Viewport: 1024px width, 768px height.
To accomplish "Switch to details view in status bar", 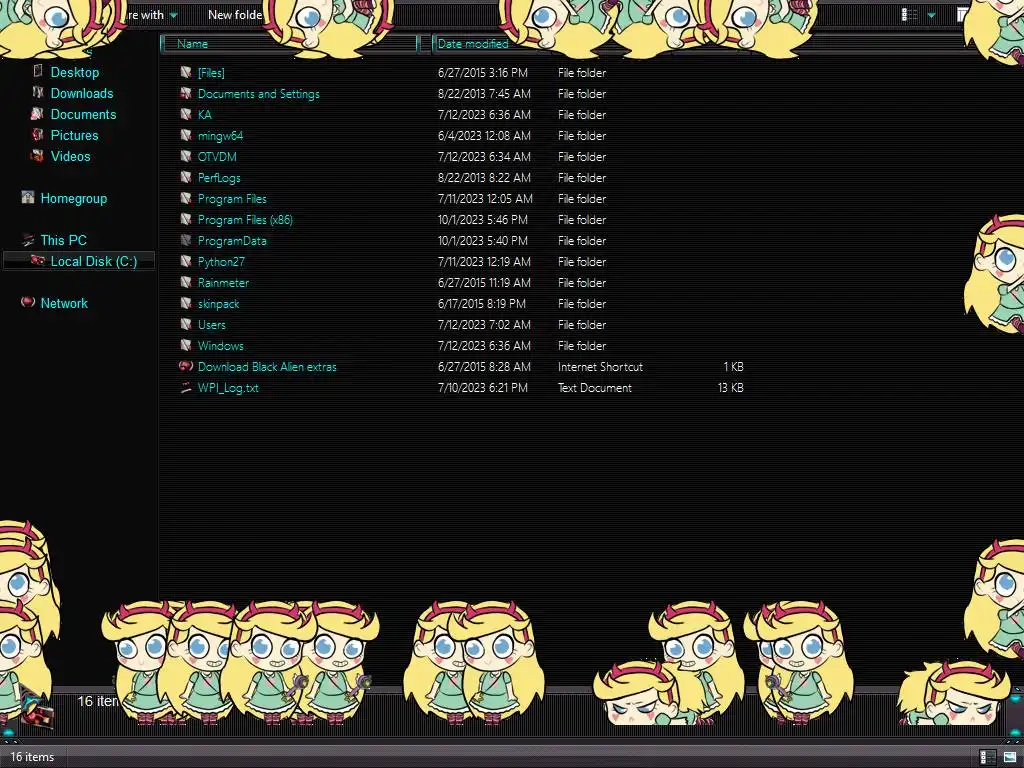I will pos(987,758).
